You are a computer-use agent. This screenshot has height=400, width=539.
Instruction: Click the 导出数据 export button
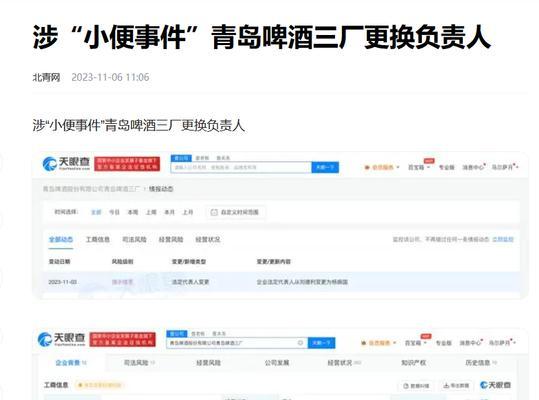tap(456, 386)
